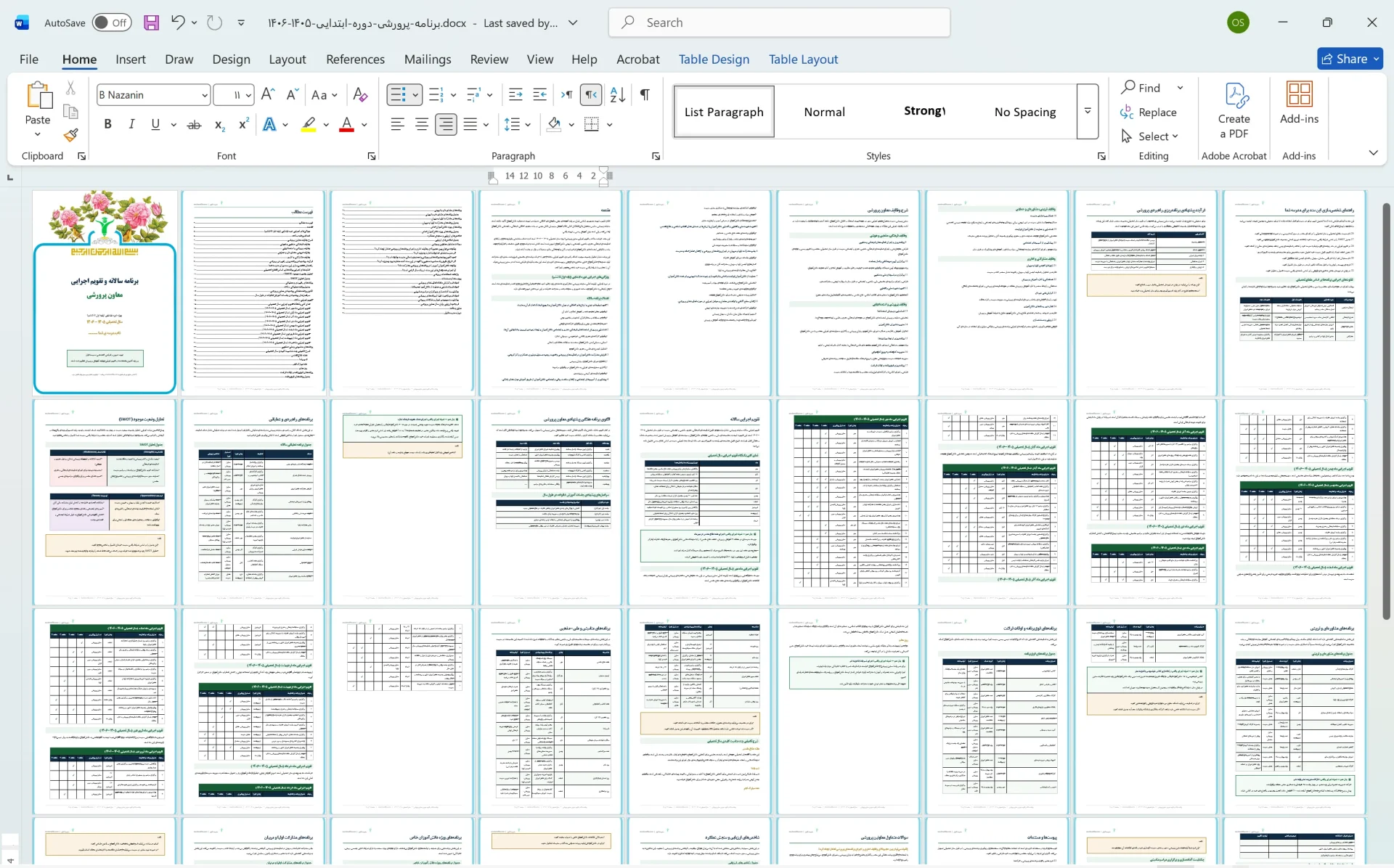1394x868 pixels.
Task: Apply the yellow text highlight color
Action: (309, 125)
